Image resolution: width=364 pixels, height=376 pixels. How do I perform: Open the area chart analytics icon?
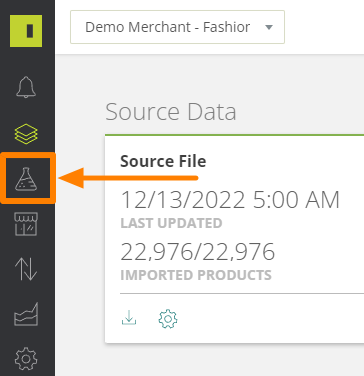[x=26, y=314]
